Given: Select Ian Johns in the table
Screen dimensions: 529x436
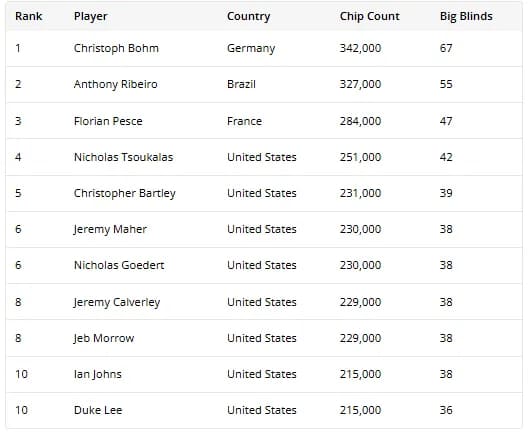Looking at the screenshot, I should [x=98, y=374].
